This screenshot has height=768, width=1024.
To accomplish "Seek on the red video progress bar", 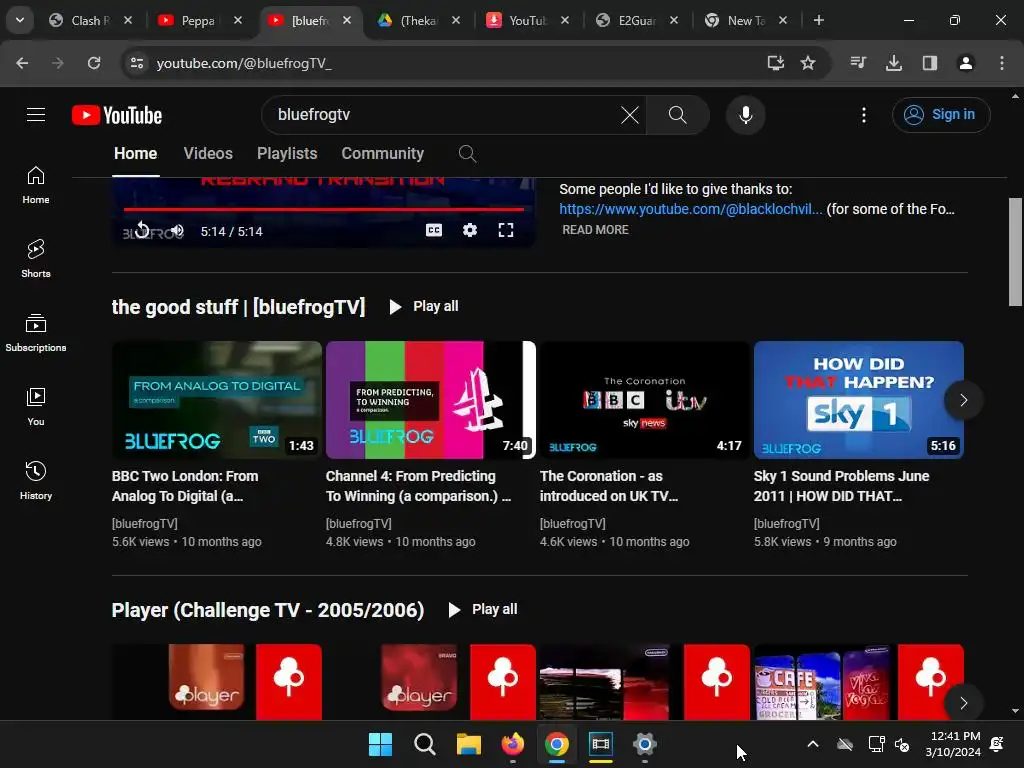I will 323,209.
